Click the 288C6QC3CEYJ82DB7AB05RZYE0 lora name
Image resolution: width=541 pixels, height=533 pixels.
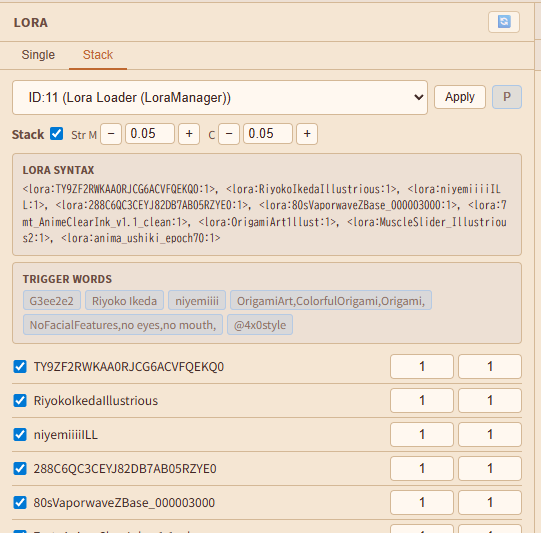[125, 469]
